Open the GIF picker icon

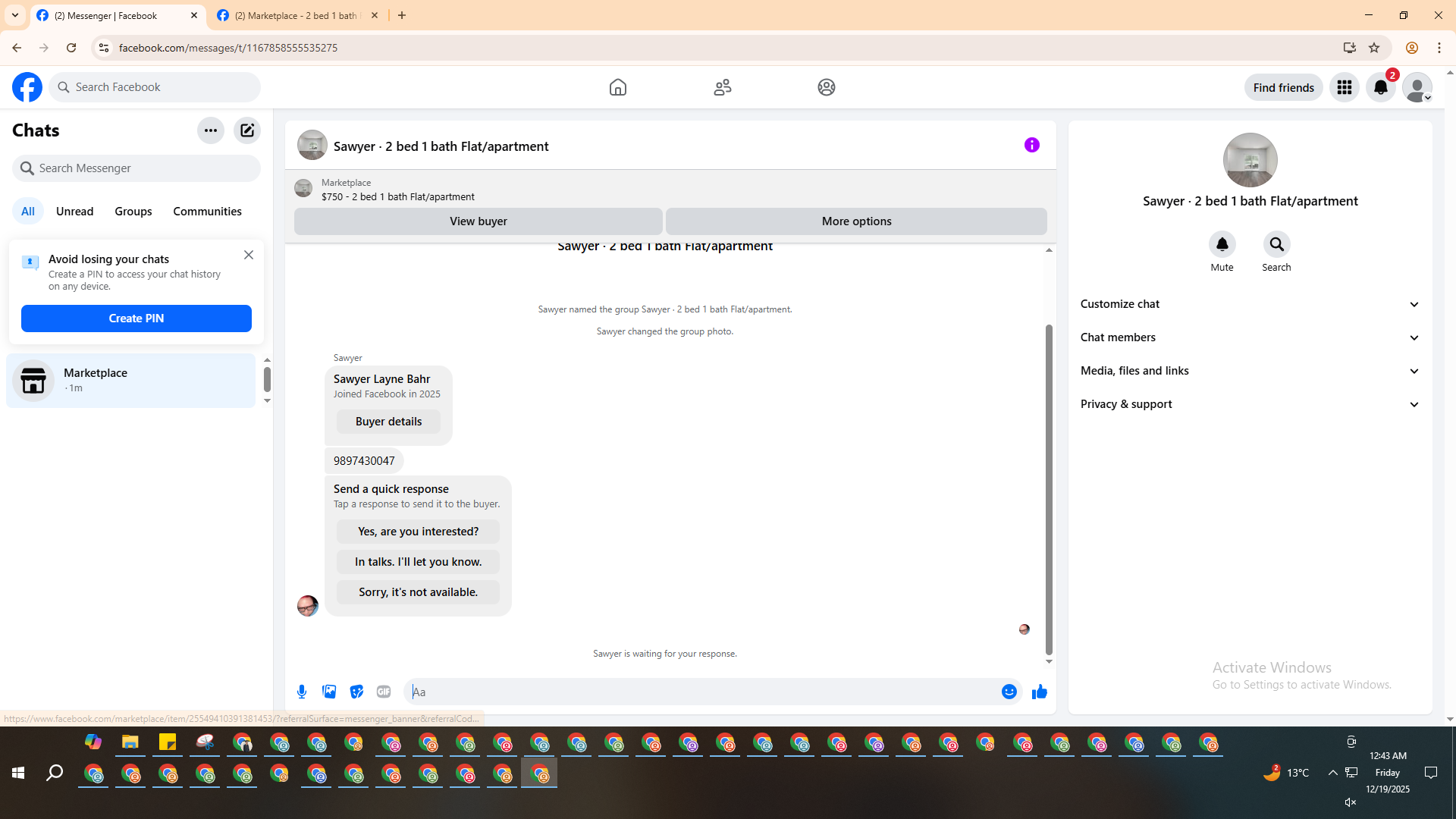[x=384, y=692]
